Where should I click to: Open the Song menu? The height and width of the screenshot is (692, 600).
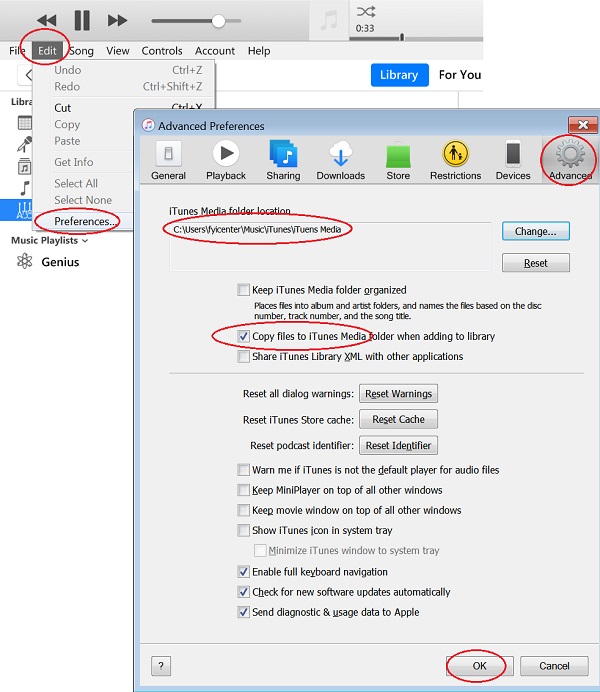81,51
